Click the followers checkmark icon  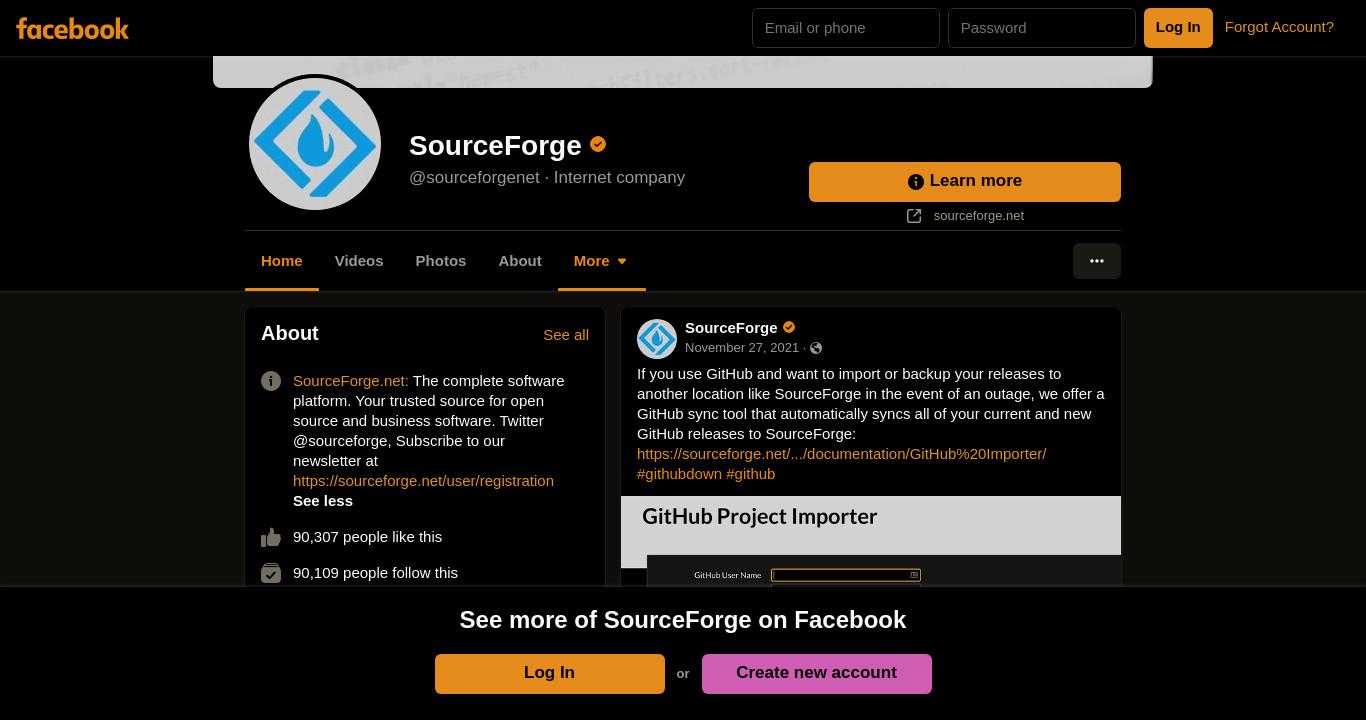[x=271, y=573]
